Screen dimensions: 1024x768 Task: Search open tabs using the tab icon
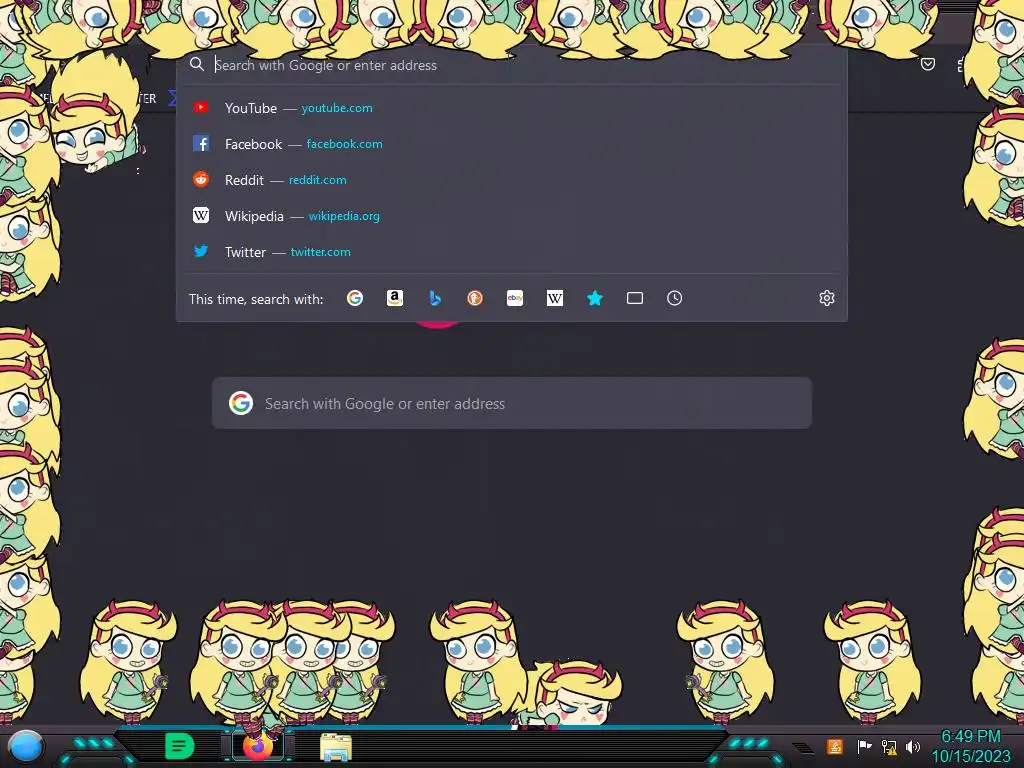click(635, 298)
